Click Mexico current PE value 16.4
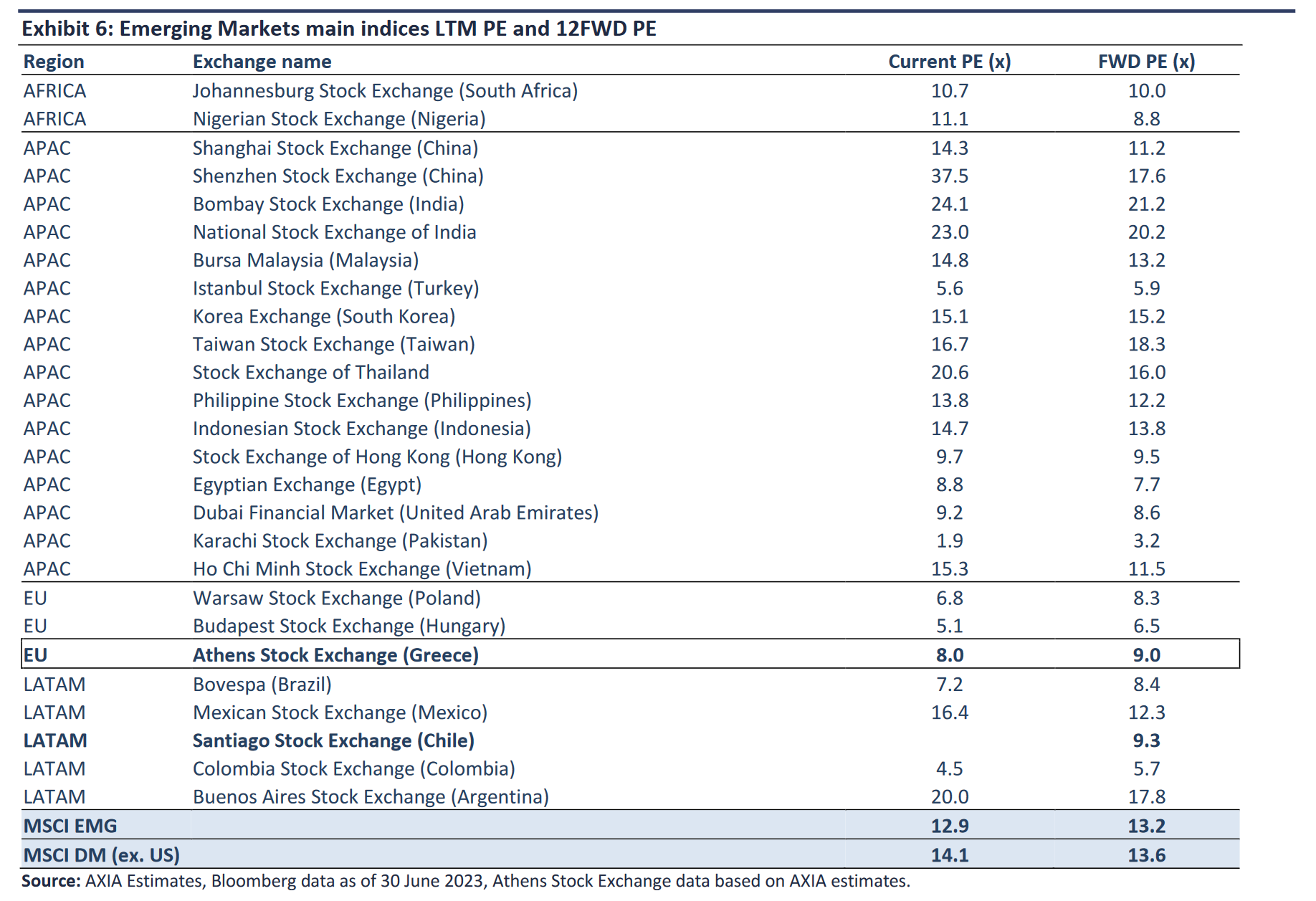Image resolution: width=1316 pixels, height=901 pixels. (950, 712)
